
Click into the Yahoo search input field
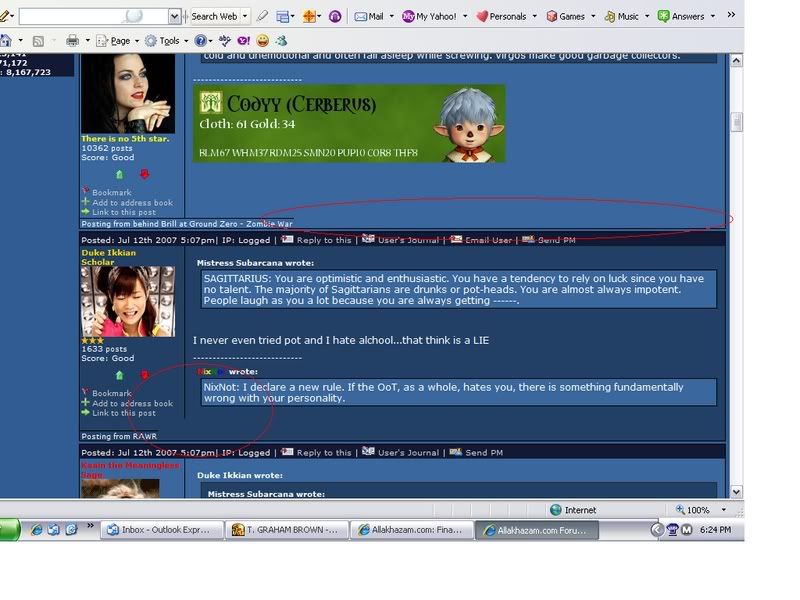coord(93,17)
